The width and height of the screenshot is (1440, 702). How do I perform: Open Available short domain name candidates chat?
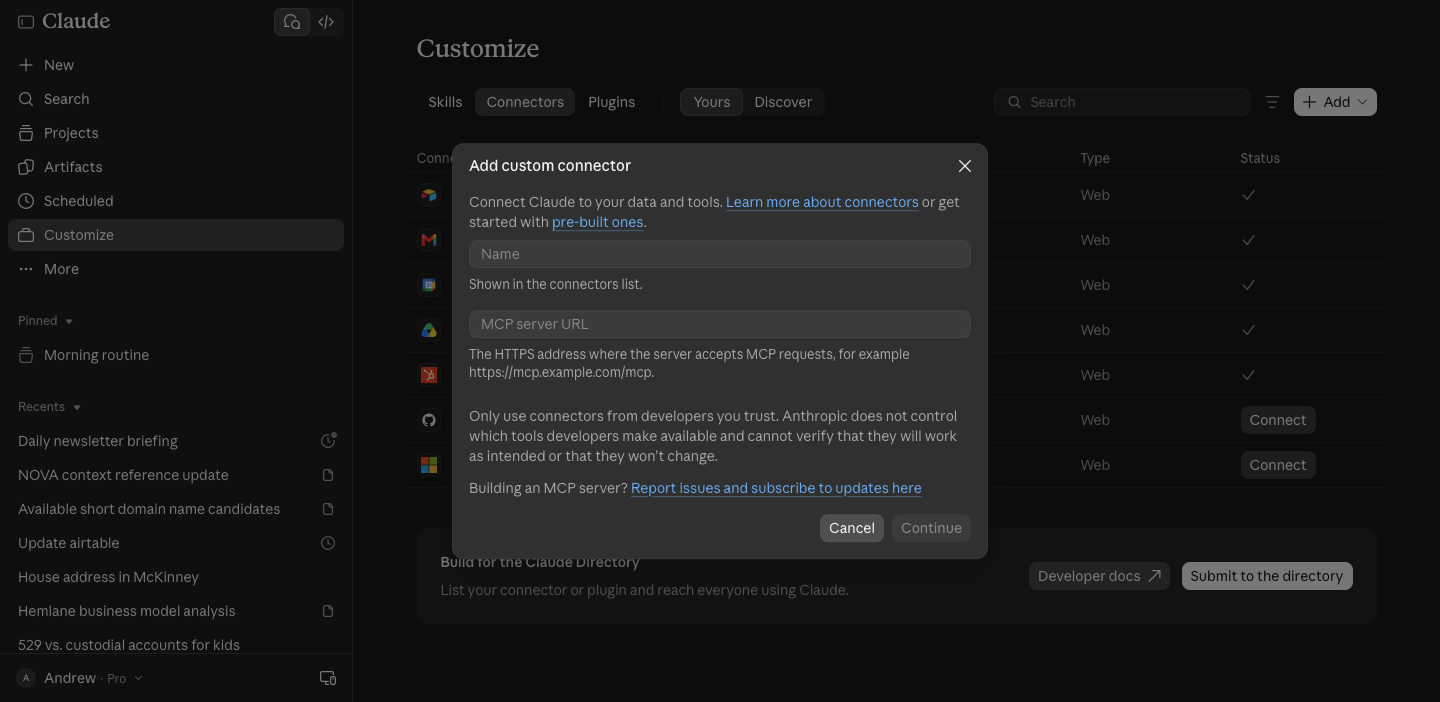[x=149, y=509]
